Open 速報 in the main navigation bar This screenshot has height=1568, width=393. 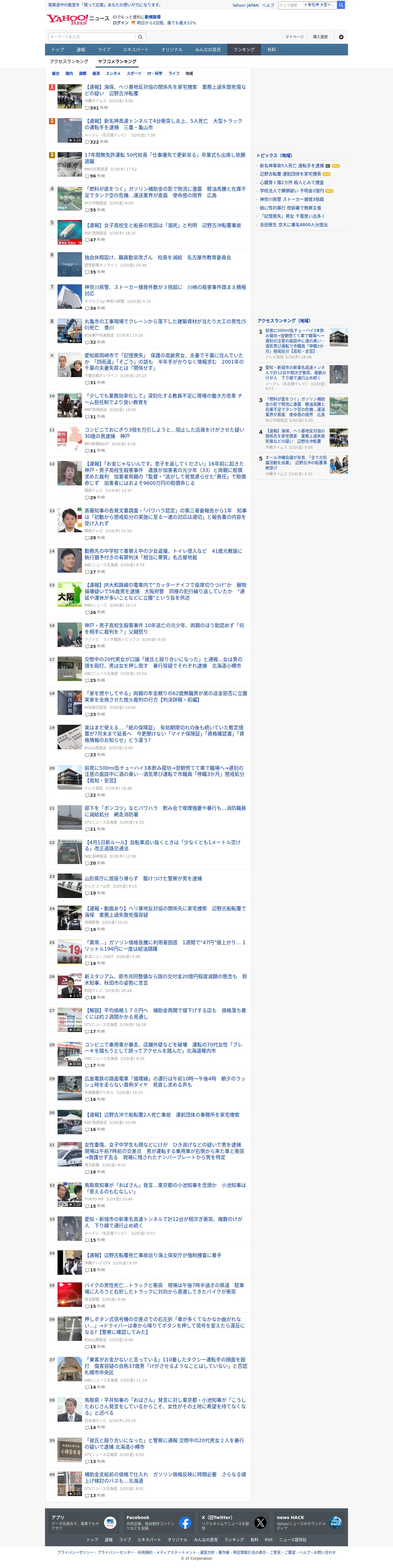click(x=81, y=49)
